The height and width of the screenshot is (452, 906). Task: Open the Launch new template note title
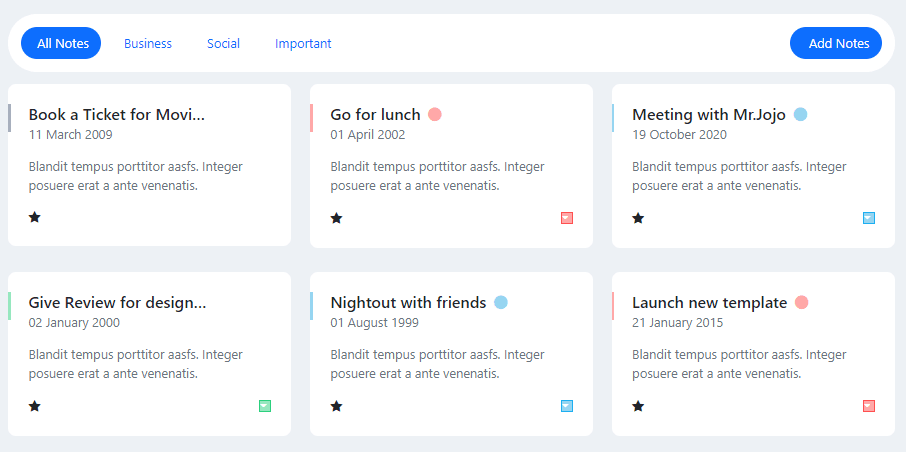click(709, 302)
